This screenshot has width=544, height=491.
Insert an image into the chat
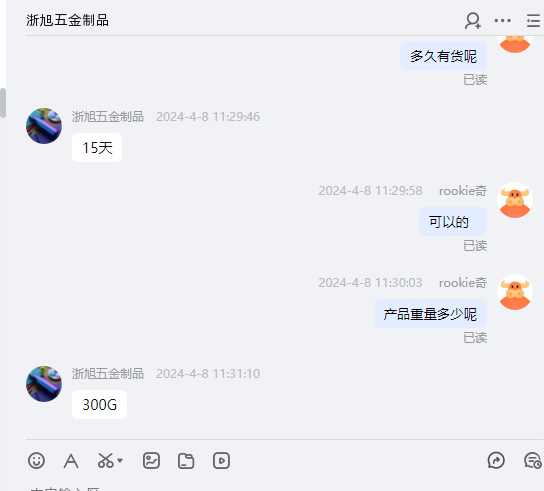coord(152,461)
